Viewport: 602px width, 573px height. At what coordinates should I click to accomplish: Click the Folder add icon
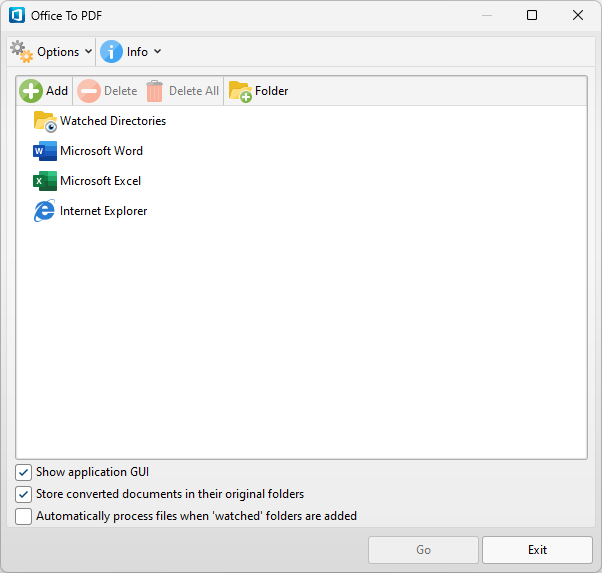(x=240, y=91)
